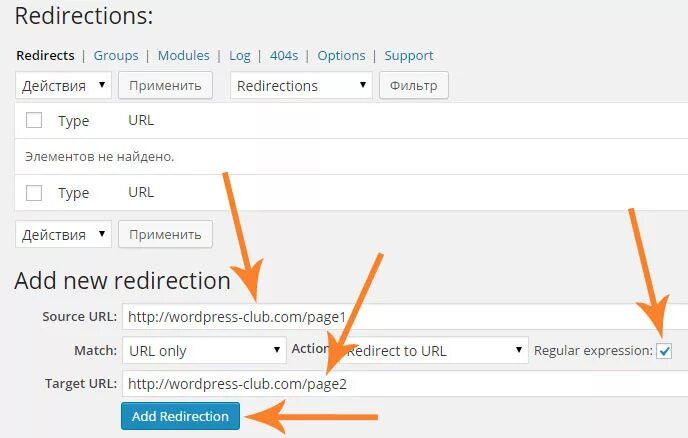This screenshot has width=688, height=438.
Task: Open the Redirections group filter dropdown
Action: point(302,86)
